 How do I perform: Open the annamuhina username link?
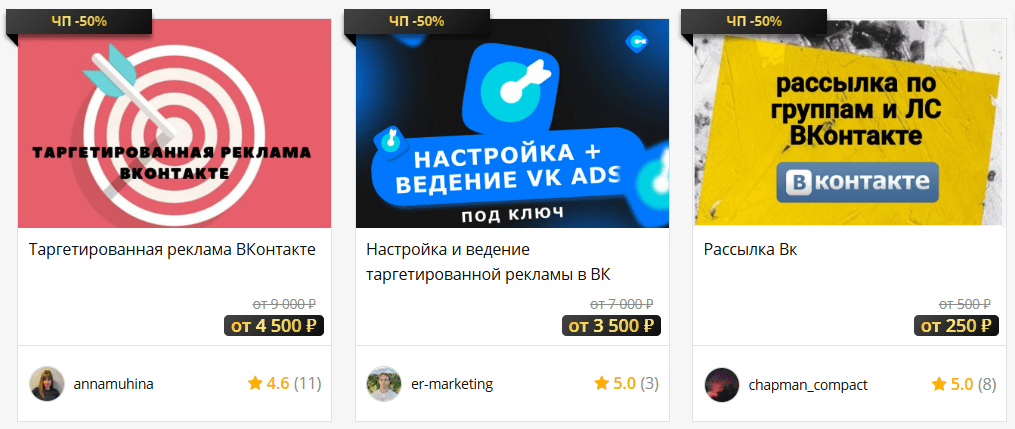[x=114, y=384]
